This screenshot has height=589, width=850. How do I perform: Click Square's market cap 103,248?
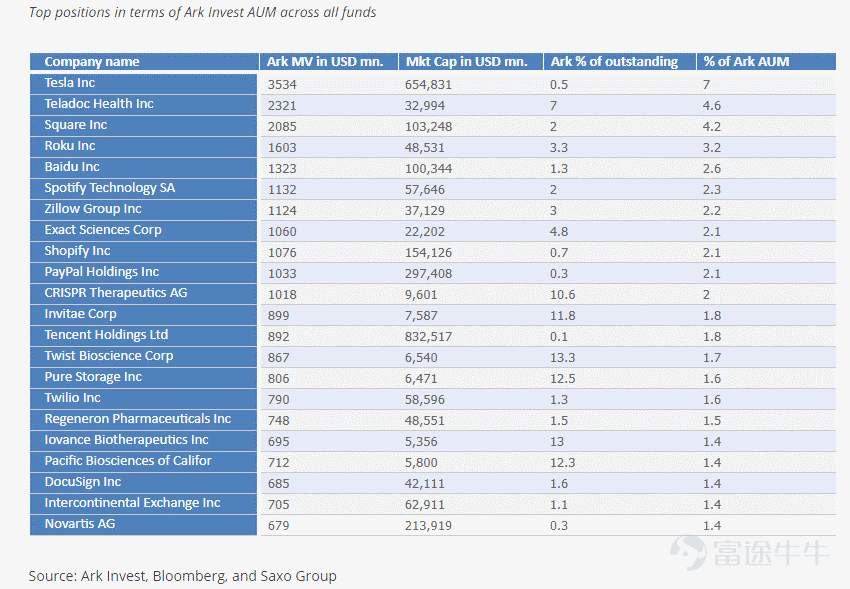(428, 127)
